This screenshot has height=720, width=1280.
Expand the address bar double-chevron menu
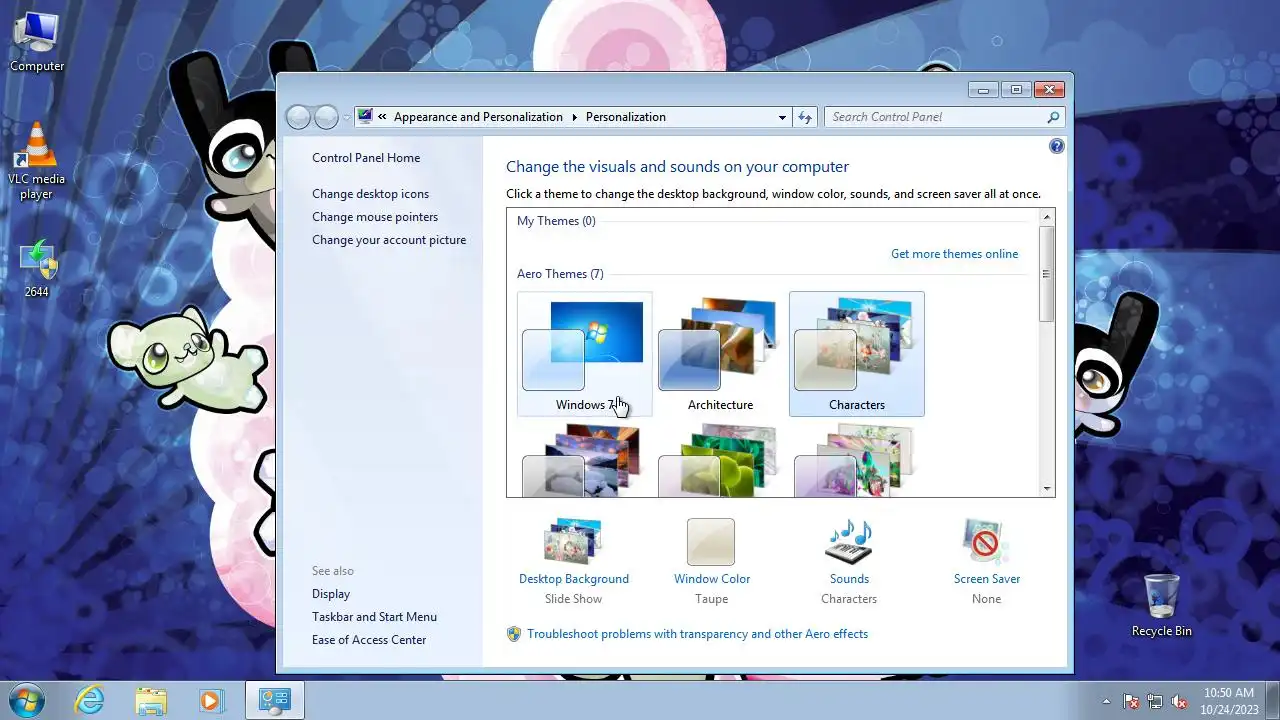(x=382, y=117)
